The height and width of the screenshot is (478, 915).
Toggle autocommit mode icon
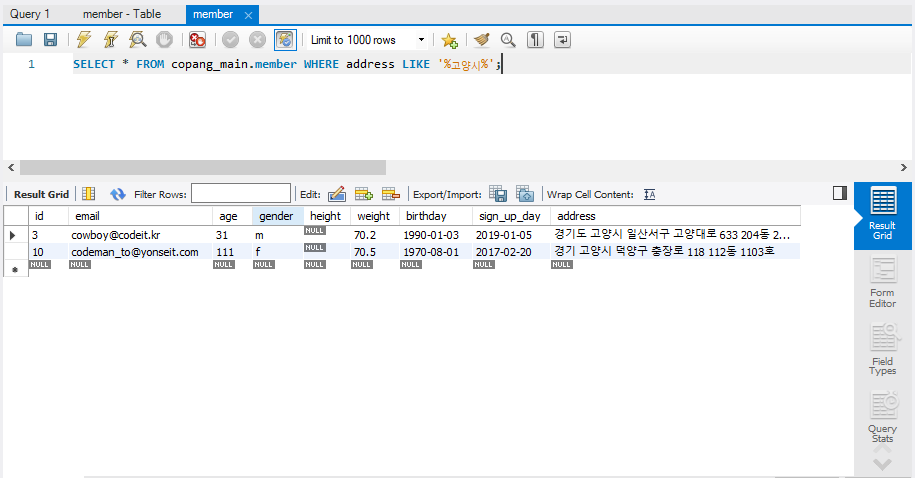click(285, 40)
